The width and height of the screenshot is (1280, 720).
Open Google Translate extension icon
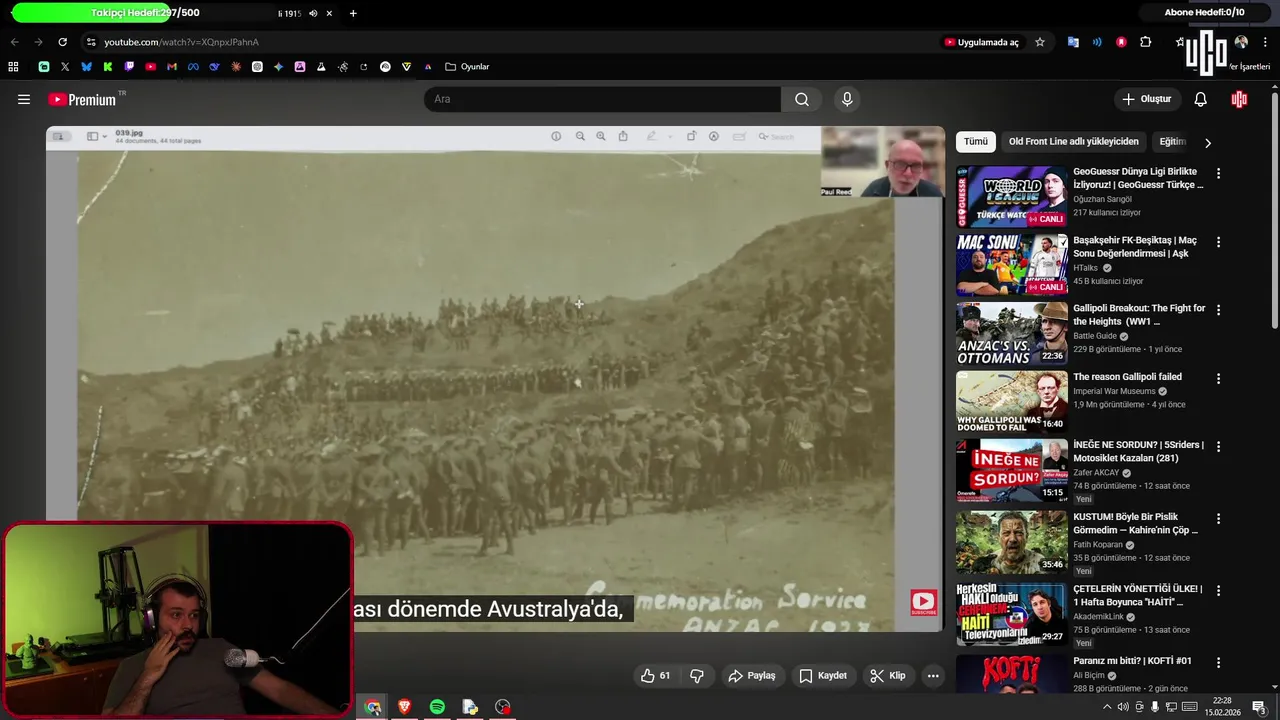pos(1073,42)
